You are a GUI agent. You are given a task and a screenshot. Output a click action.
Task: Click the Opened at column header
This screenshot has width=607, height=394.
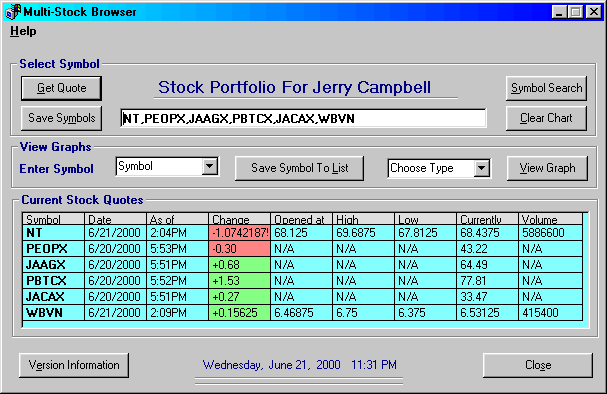click(x=302, y=219)
